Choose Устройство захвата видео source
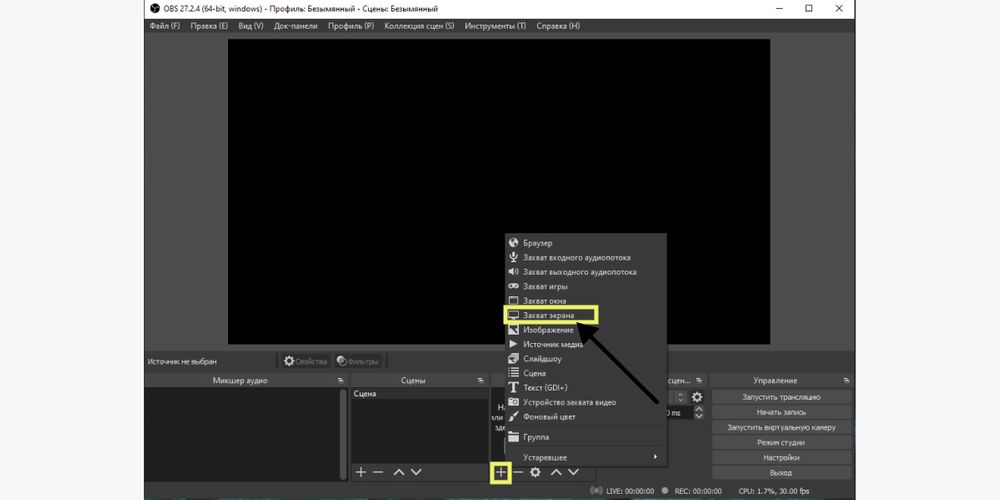Screen dimensions: 1000x500 [x=585, y=402]
